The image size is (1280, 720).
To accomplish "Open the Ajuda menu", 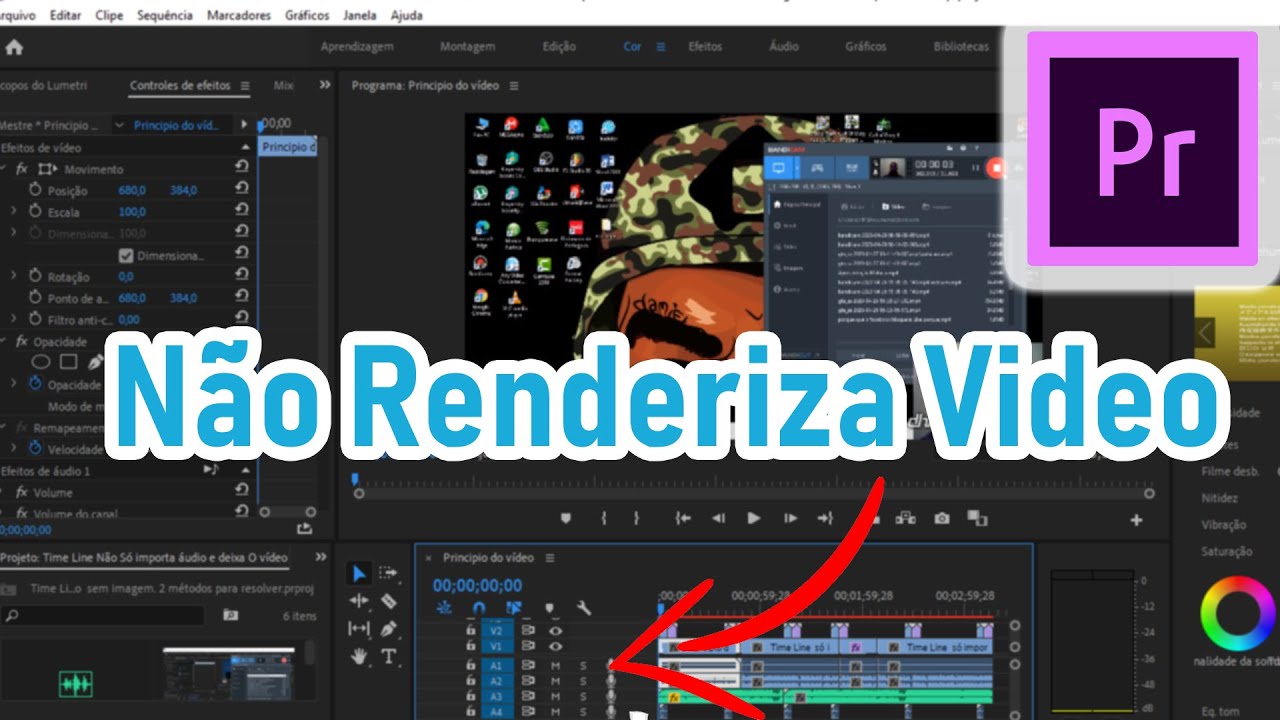I will click(x=407, y=16).
